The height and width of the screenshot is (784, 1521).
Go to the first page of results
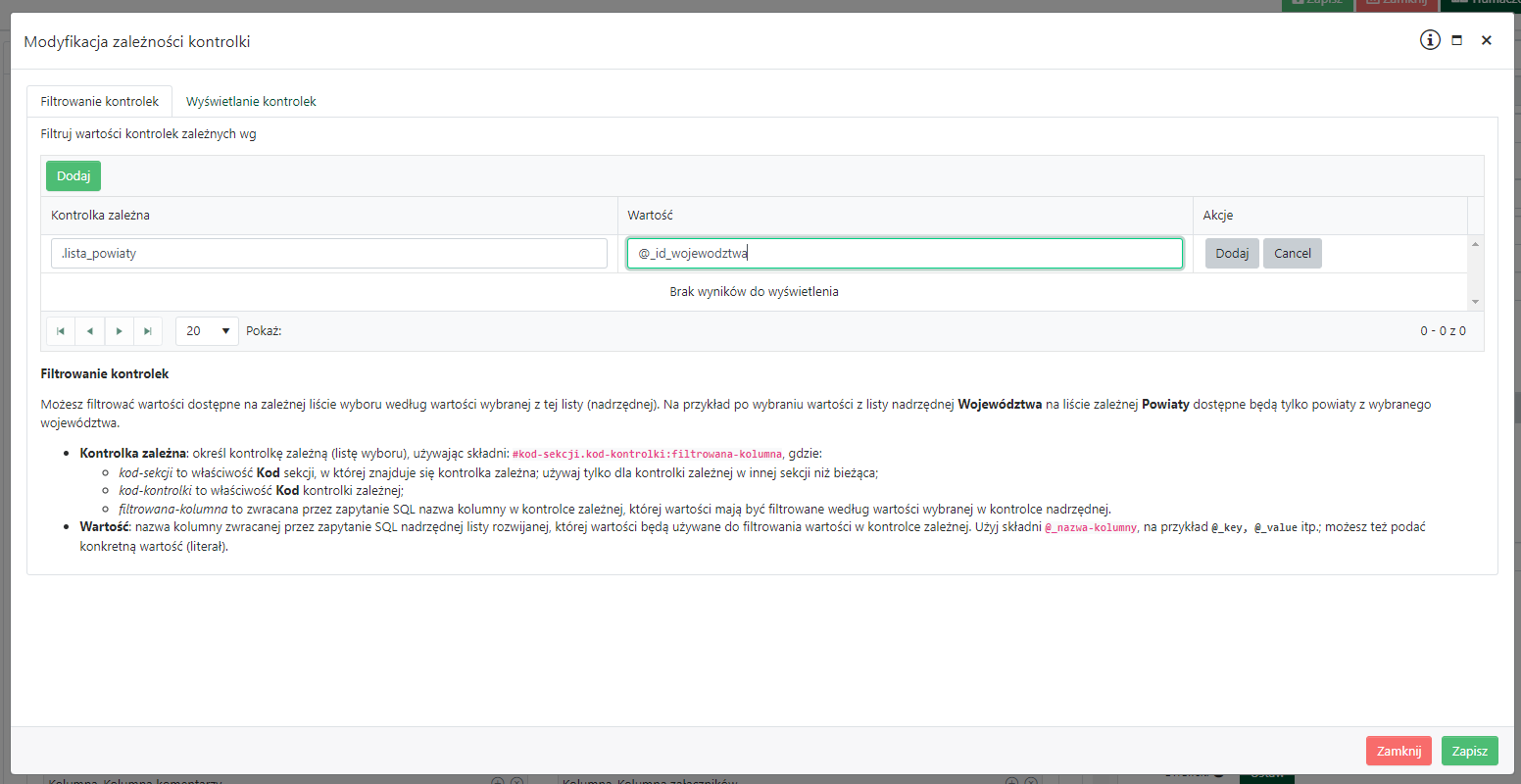click(61, 331)
